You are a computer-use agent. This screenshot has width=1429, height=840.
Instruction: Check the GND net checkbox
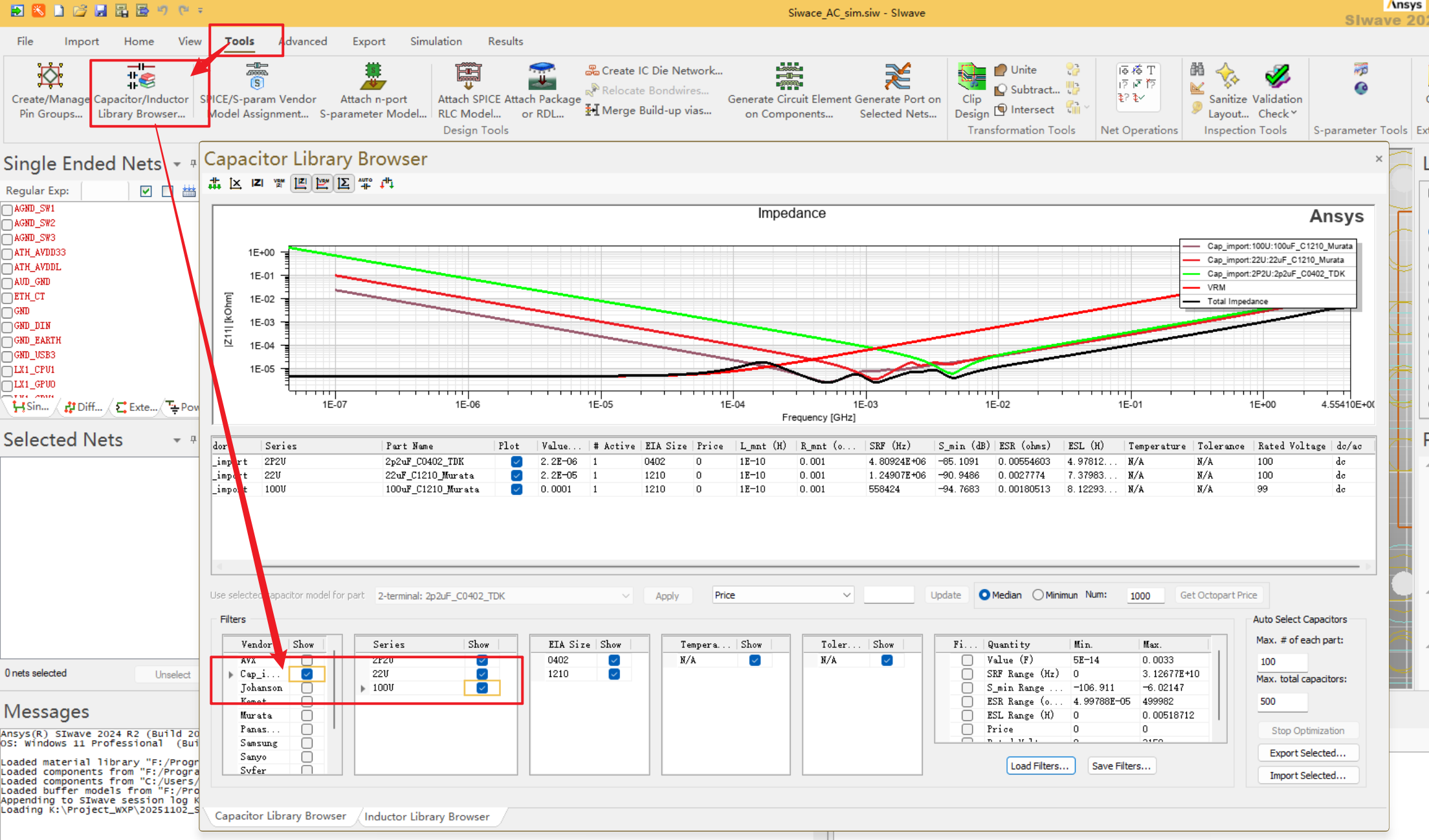(x=7, y=311)
